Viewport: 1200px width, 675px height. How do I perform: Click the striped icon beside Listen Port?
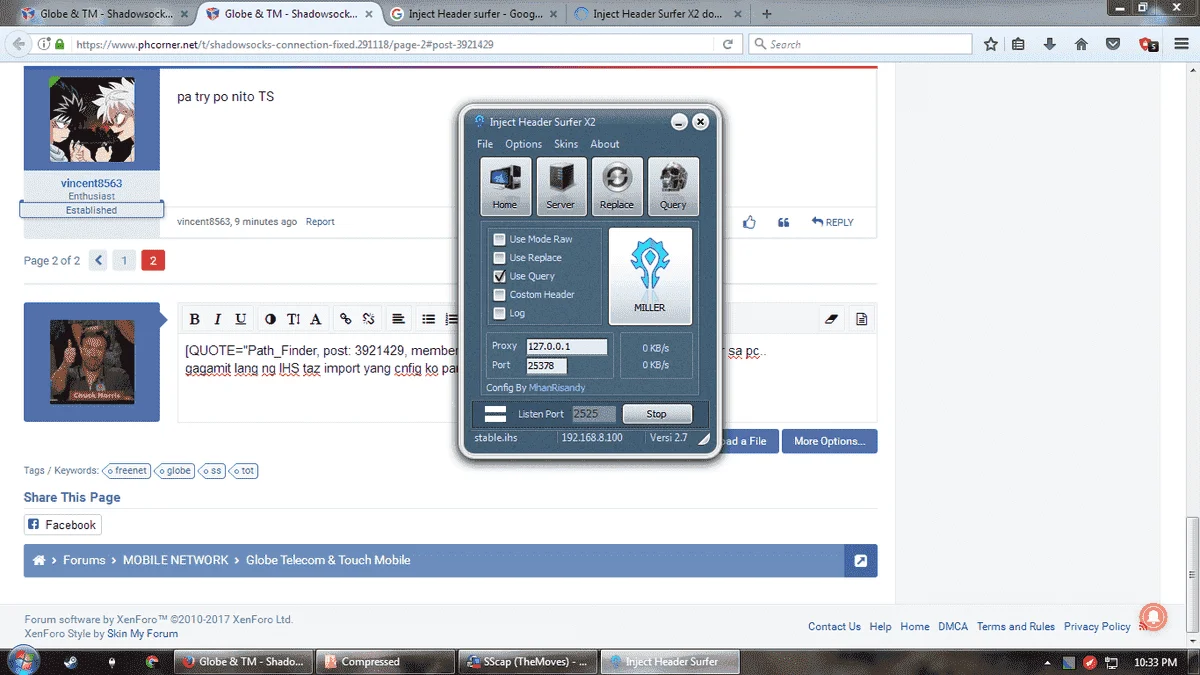(x=495, y=413)
